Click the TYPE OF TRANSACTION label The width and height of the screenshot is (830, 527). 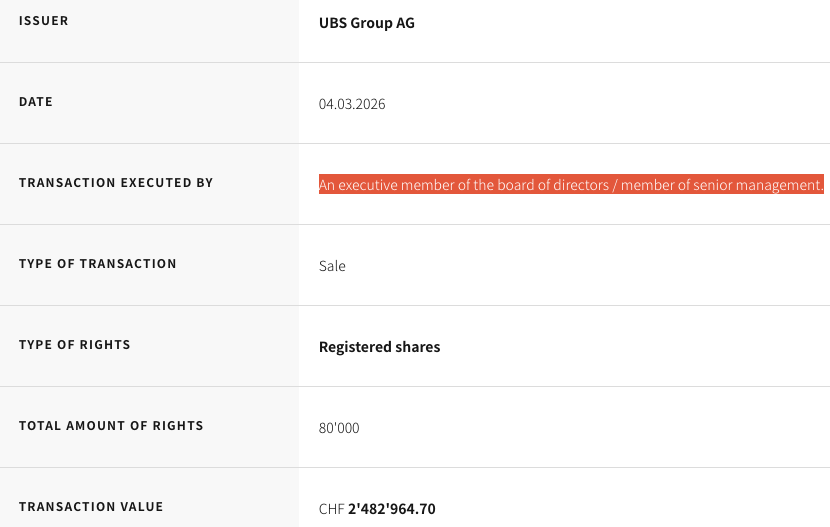pyautogui.click(x=98, y=264)
